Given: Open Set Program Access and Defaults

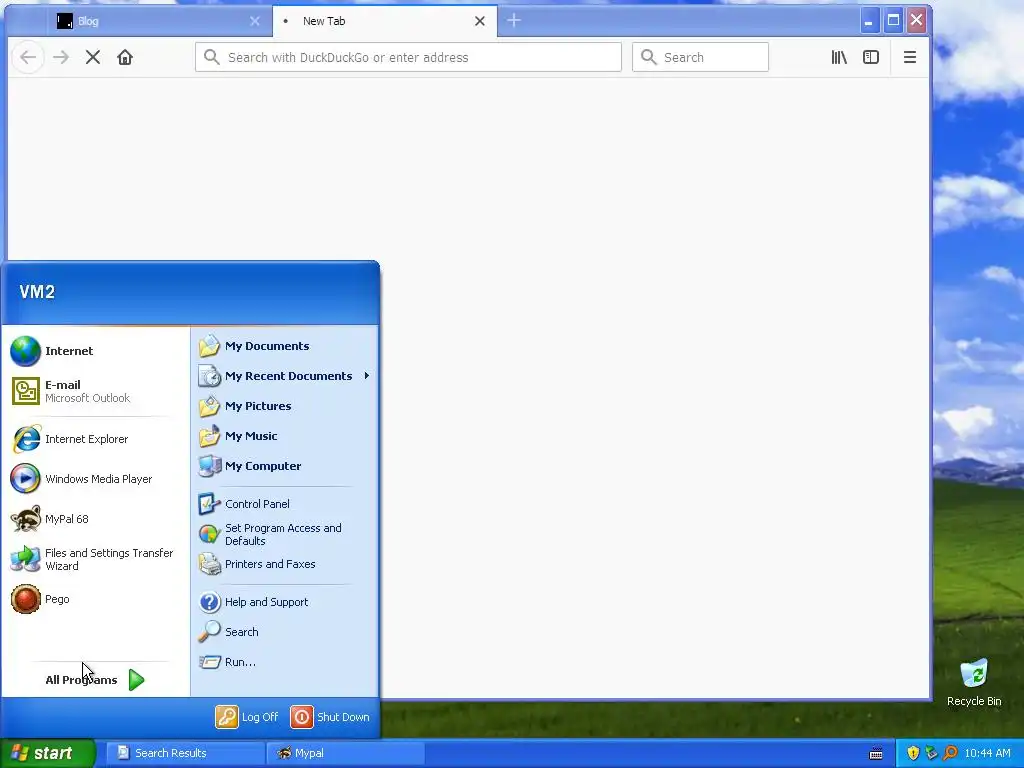Looking at the screenshot, I should tap(285, 534).
